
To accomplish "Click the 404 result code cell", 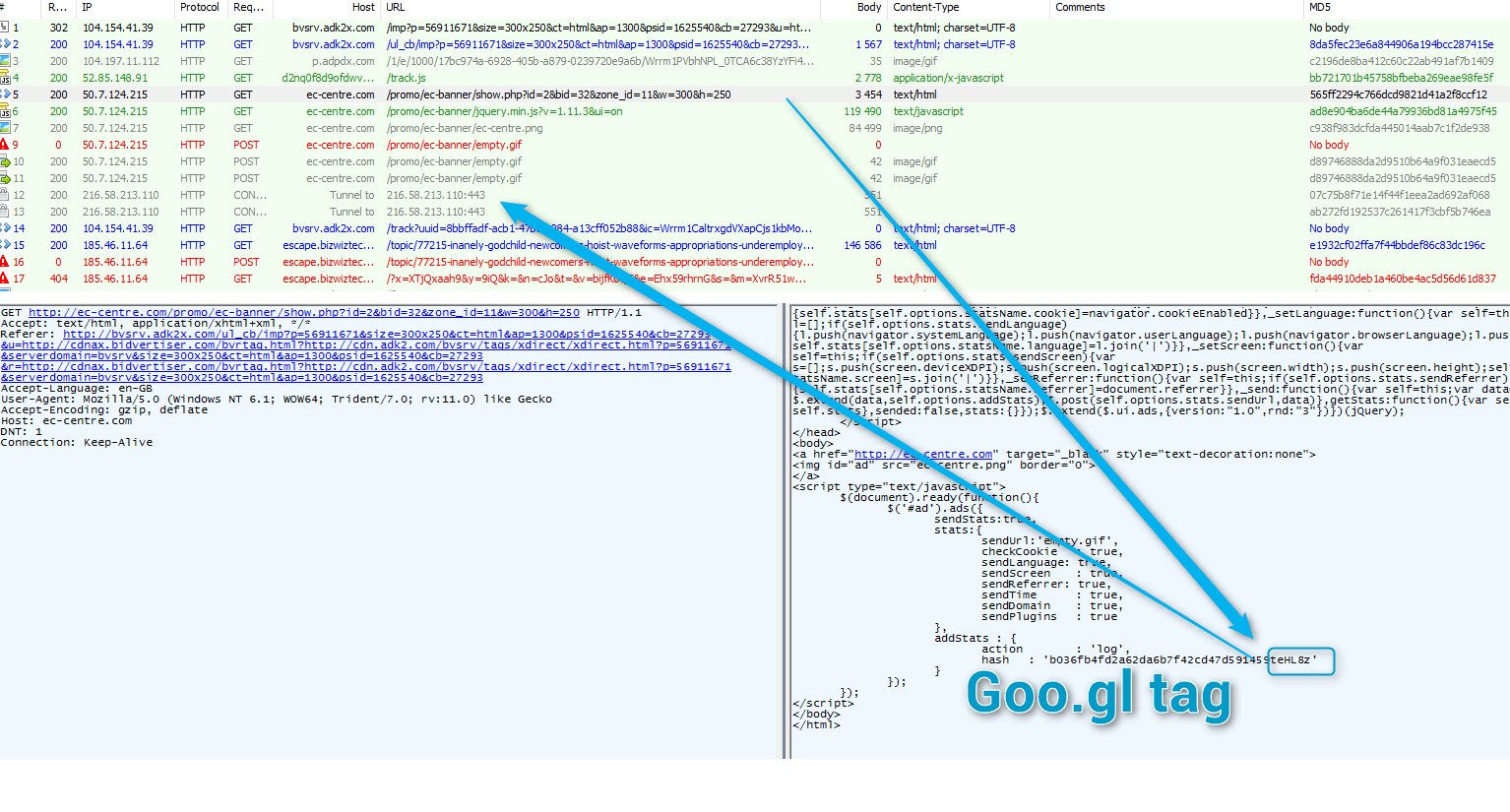I will (x=59, y=279).
